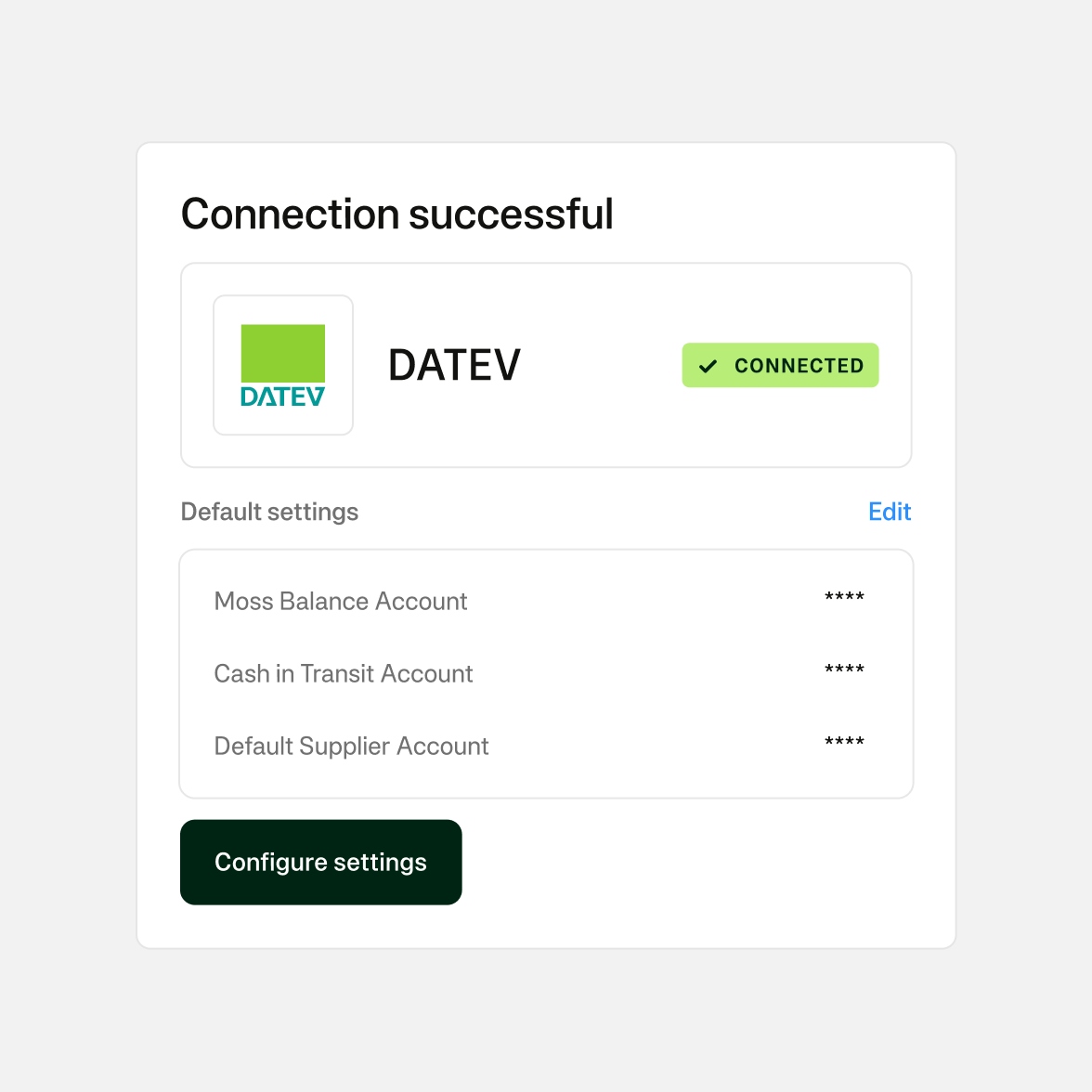Screen dimensions: 1092x1092
Task: Open the Edit link for default settings
Action: [x=889, y=512]
